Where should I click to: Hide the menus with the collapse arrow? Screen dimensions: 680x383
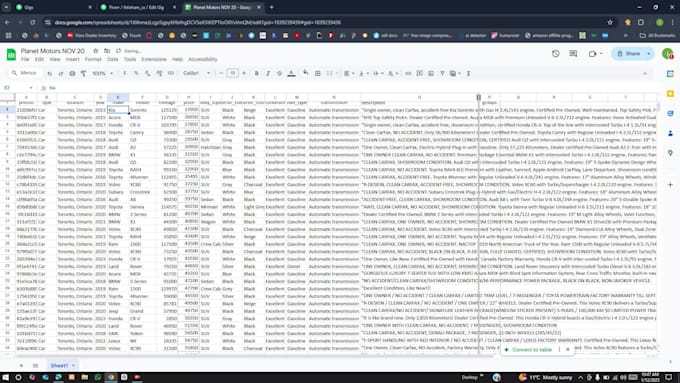[x=645, y=73]
